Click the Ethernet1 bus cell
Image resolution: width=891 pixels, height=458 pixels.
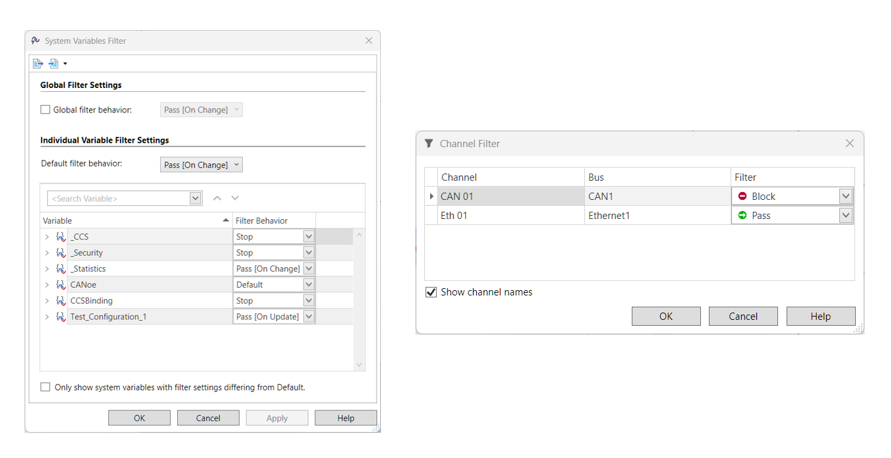point(657,215)
